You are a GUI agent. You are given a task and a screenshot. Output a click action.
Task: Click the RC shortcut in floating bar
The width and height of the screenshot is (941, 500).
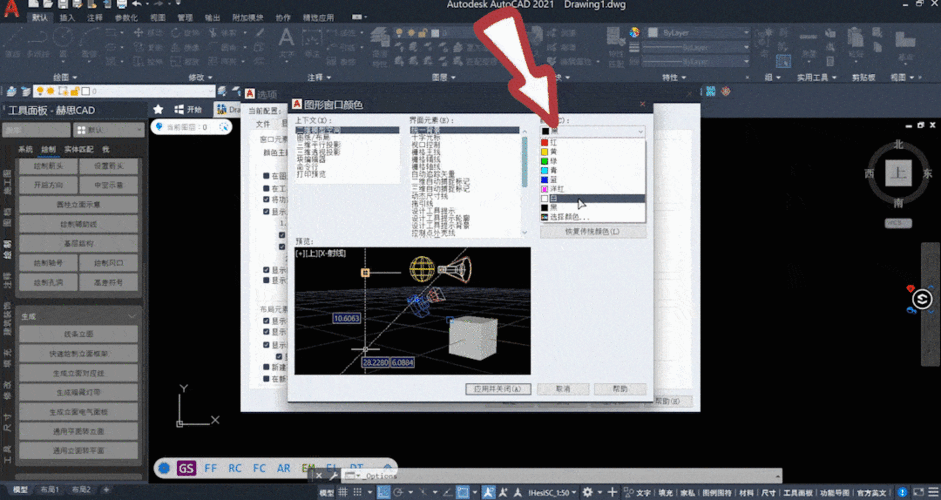[x=235, y=468]
